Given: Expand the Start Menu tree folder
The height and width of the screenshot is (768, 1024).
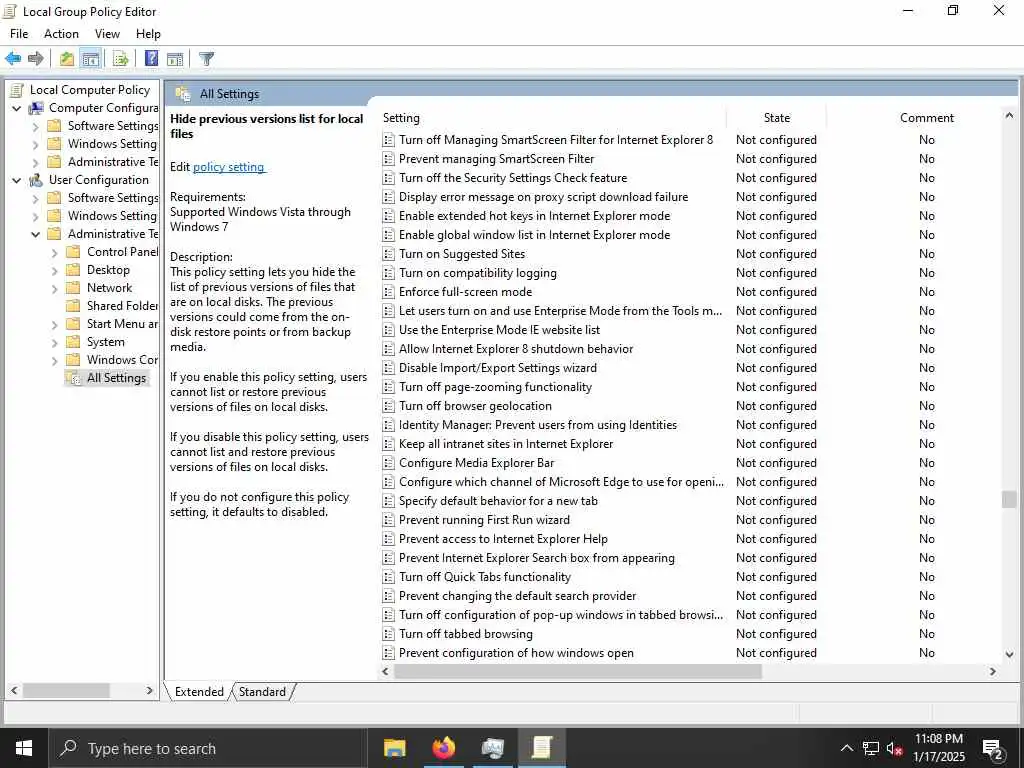Looking at the screenshot, I should [55, 325].
